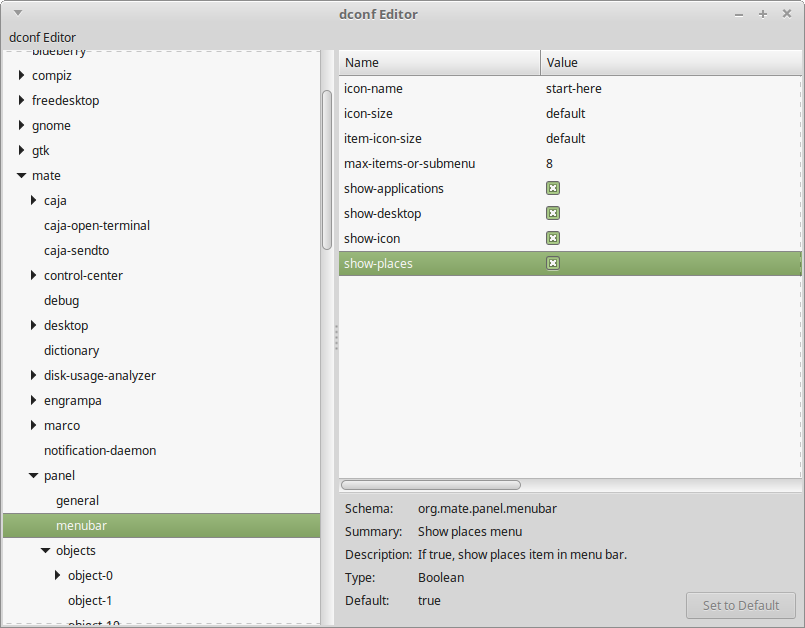The width and height of the screenshot is (805, 628).
Task: Select the menubar tree entry
Action: point(161,525)
